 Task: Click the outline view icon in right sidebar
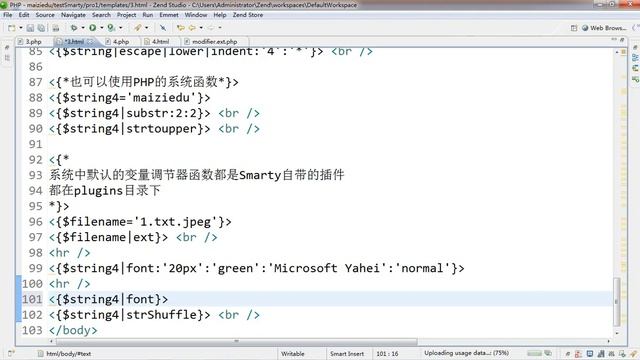(x=635, y=68)
